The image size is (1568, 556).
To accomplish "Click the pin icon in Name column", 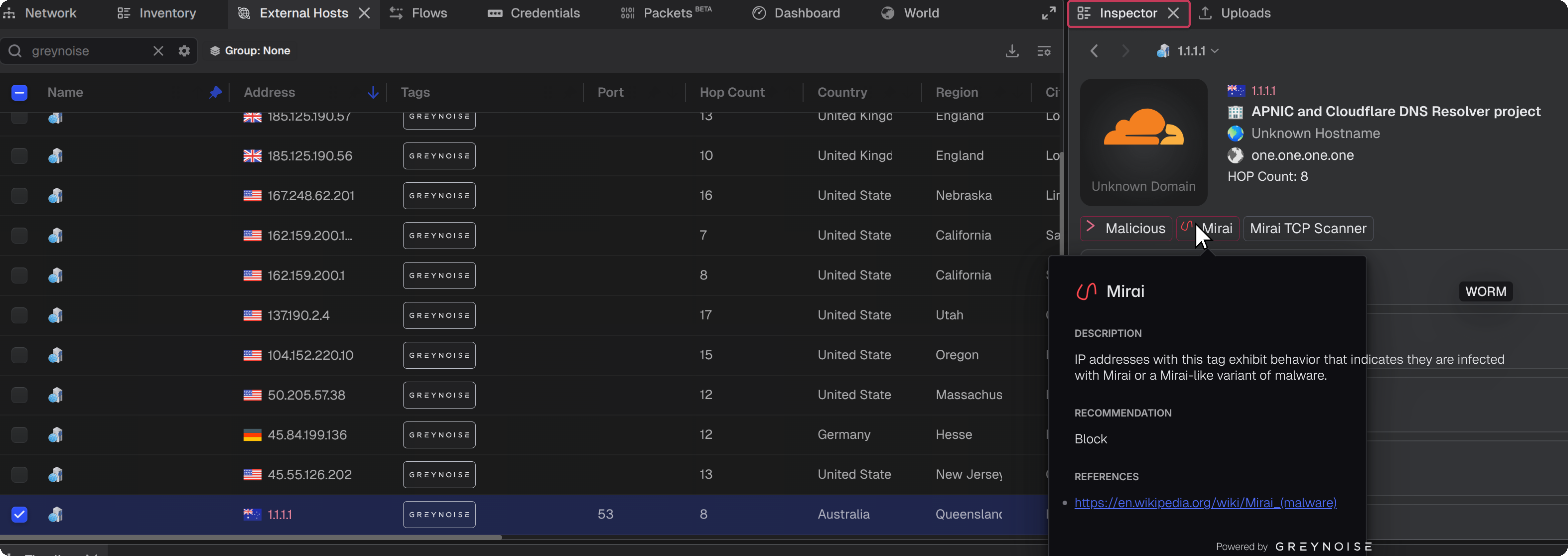I will click(216, 93).
